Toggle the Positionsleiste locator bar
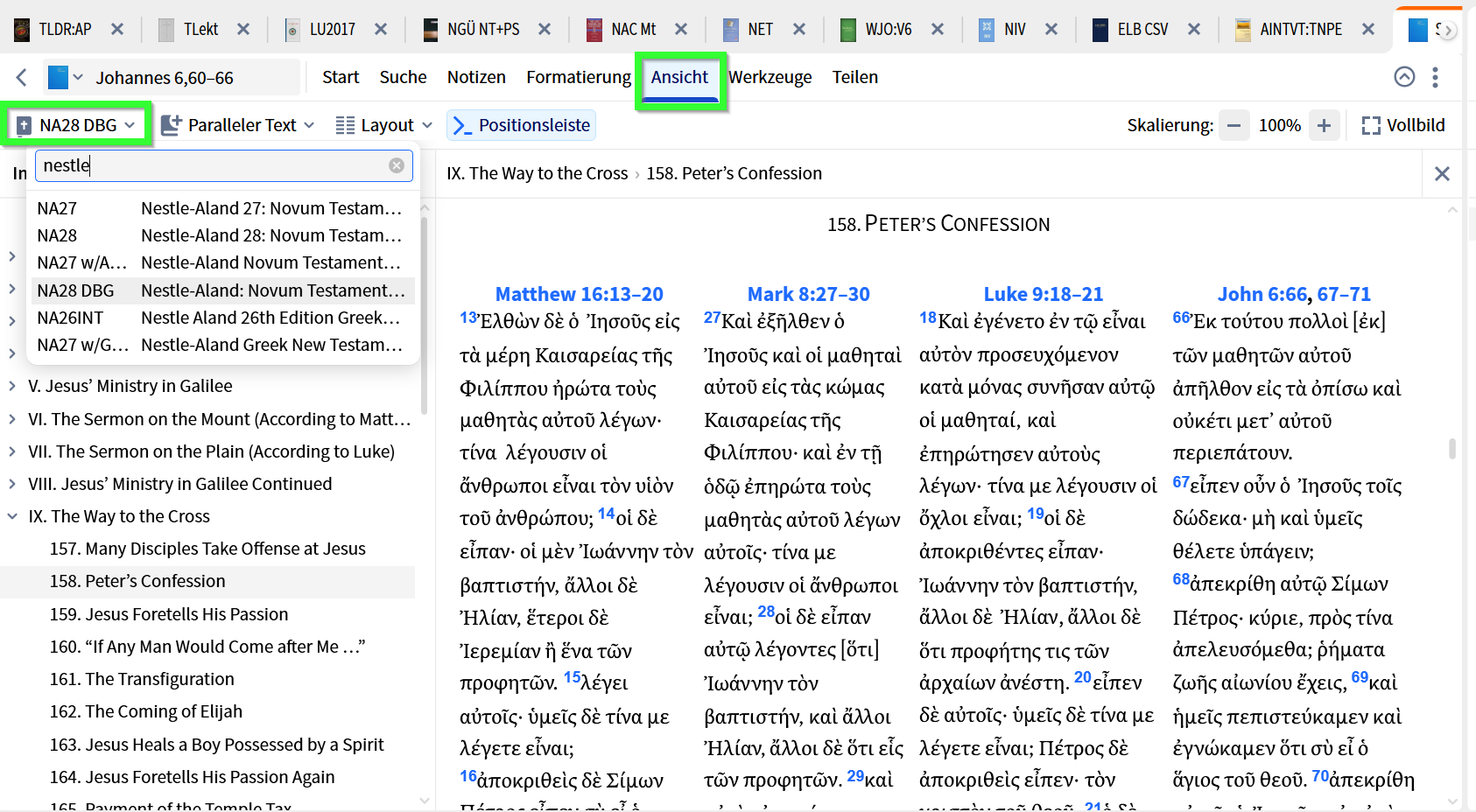 521,125
